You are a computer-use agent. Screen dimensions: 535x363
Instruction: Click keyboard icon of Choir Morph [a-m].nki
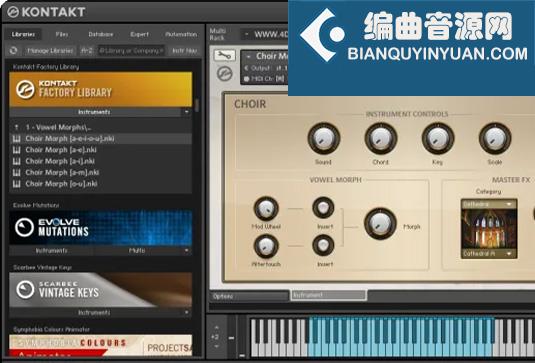pyautogui.click(x=16, y=172)
